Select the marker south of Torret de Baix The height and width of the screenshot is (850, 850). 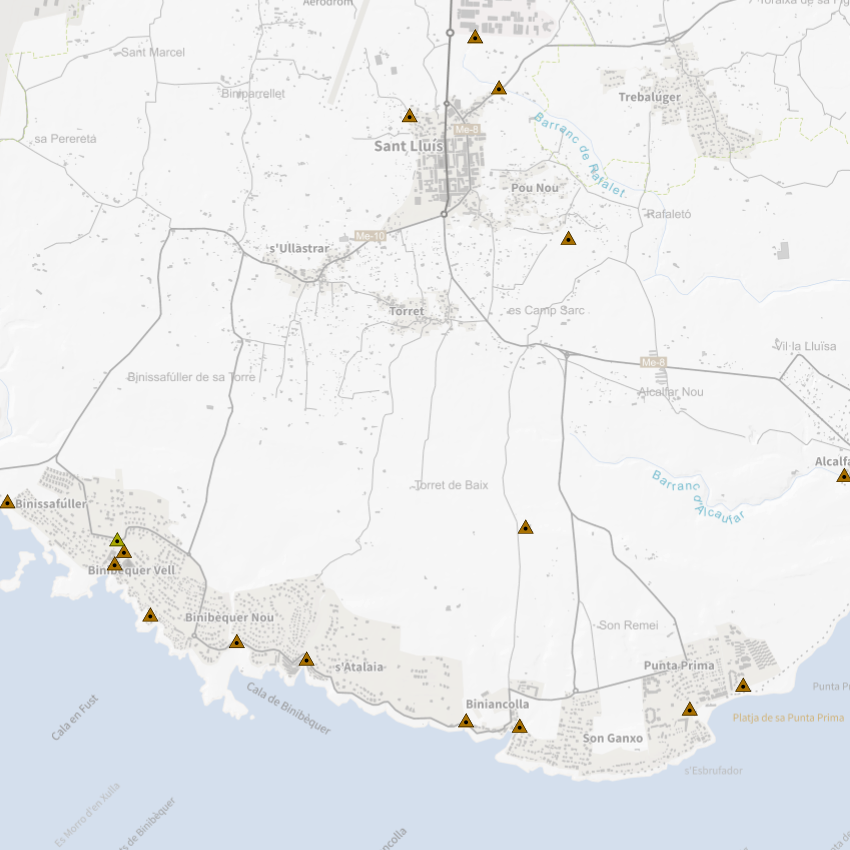pyautogui.click(x=525, y=527)
